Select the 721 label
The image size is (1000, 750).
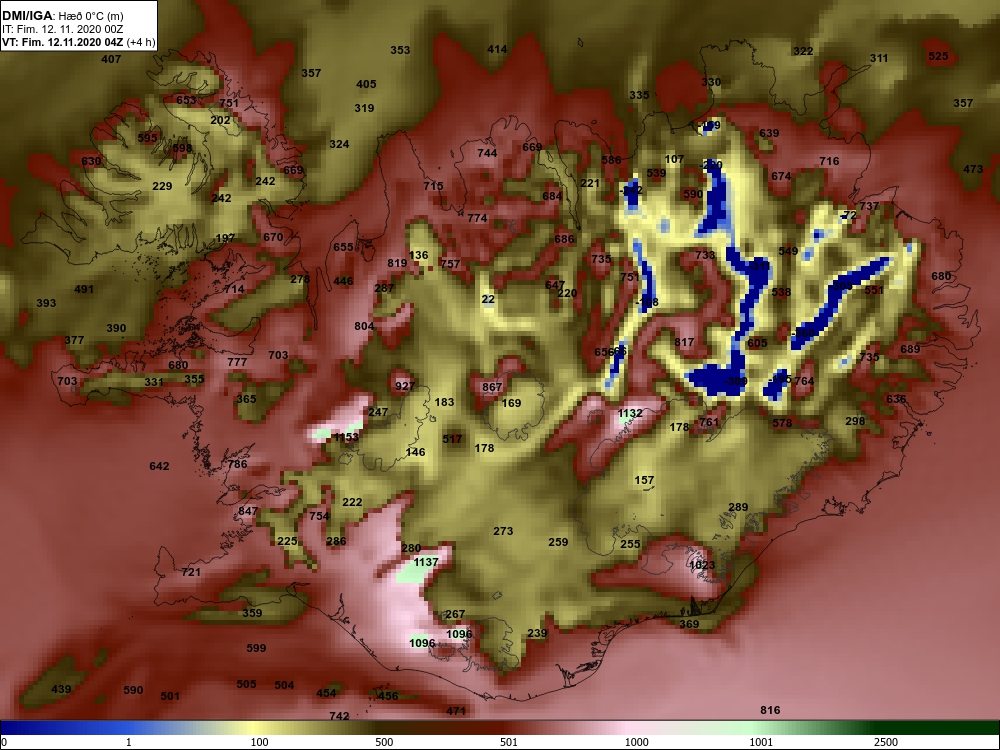click(x=191, y=572)
